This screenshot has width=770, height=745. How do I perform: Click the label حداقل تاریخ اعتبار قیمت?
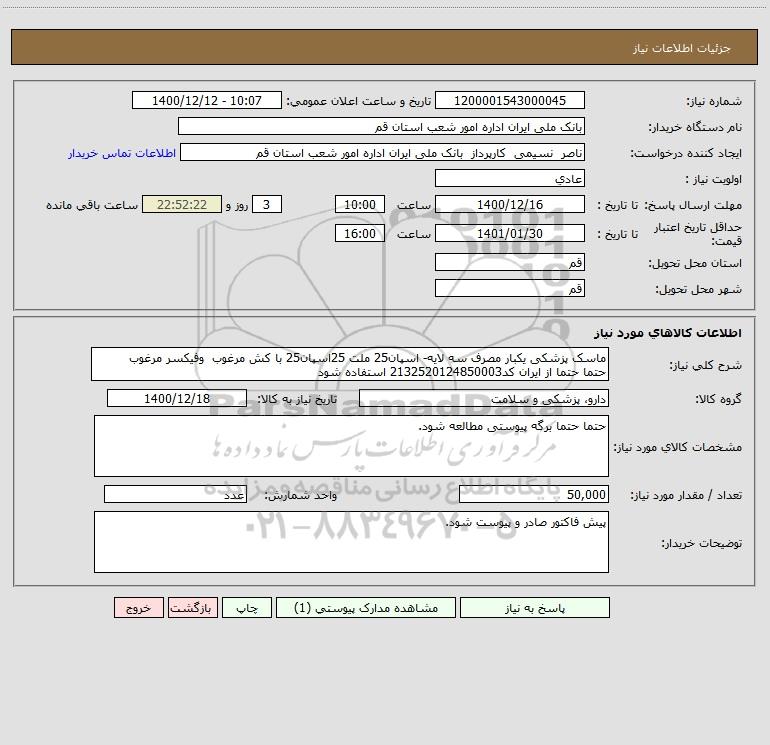[x=697, y=234]
